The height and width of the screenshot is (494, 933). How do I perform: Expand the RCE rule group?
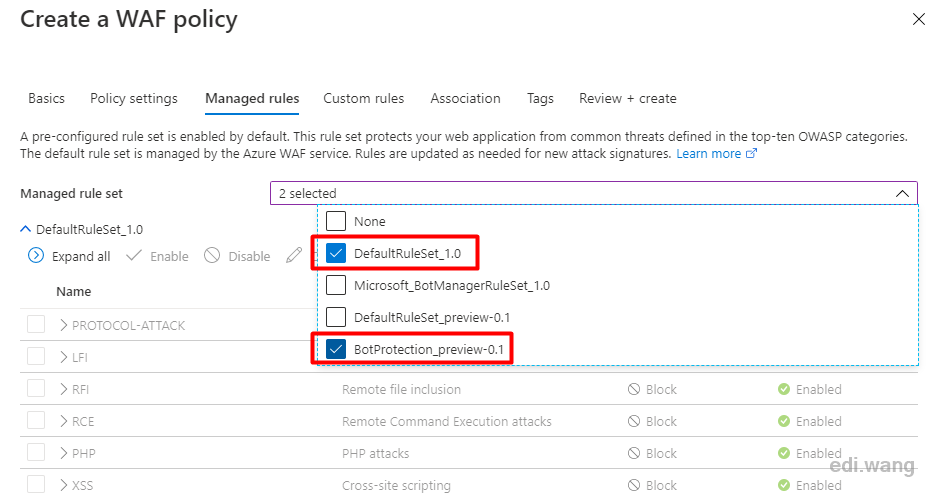point(64,421)
